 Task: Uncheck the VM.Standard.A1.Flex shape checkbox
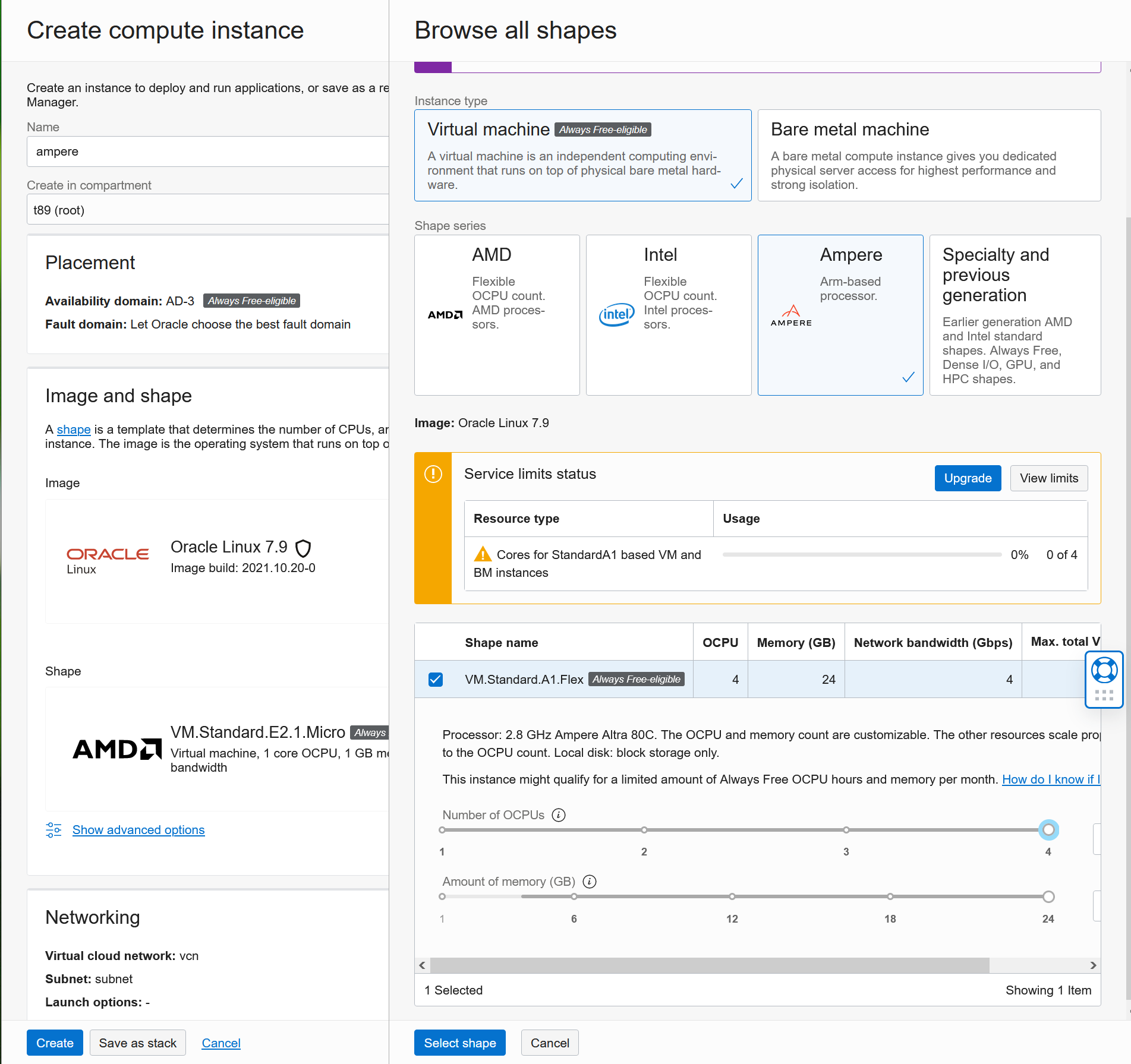(436, 679)
